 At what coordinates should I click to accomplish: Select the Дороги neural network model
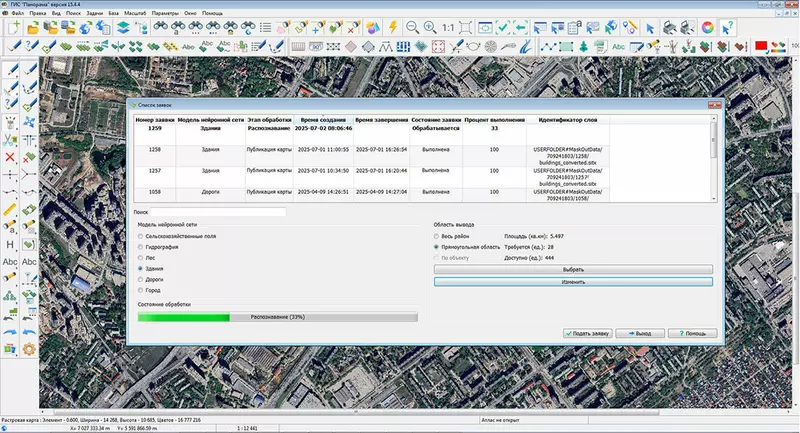pyautogui.click(x=141, y=279)
